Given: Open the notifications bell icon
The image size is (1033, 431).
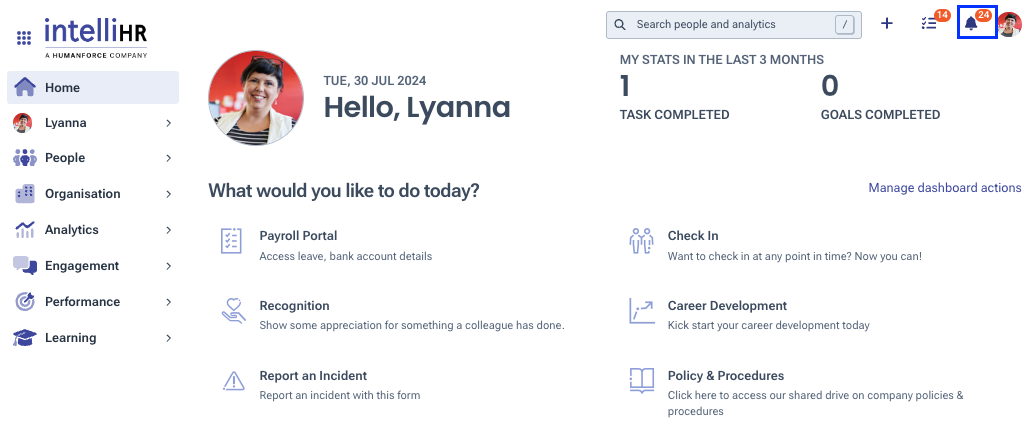Looking at the screenshot, I should click(x=970, y=24).
